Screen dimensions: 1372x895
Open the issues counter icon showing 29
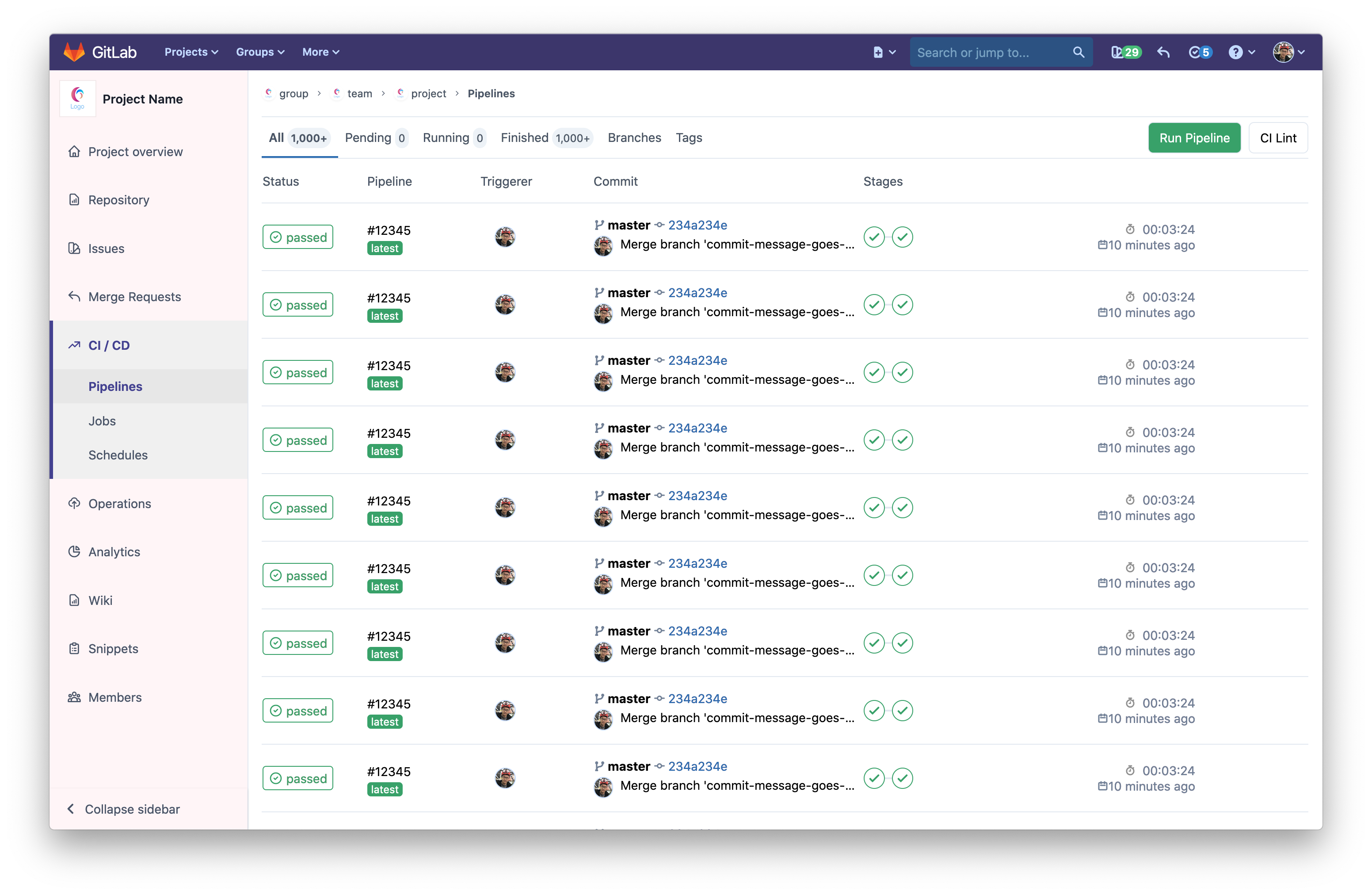coord(1125,53)
